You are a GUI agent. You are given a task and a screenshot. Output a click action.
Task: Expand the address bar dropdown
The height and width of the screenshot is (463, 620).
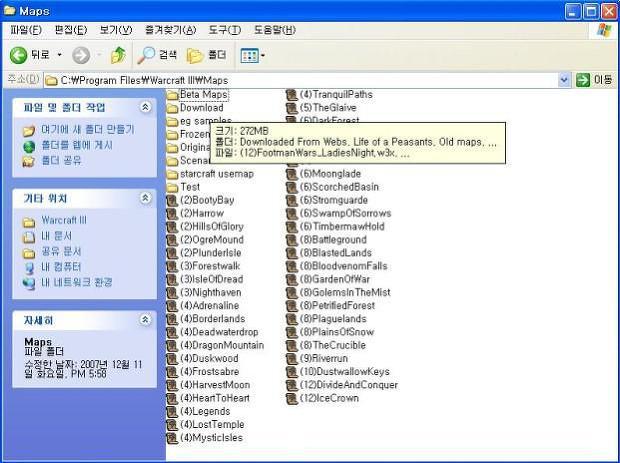pos(564,80)
